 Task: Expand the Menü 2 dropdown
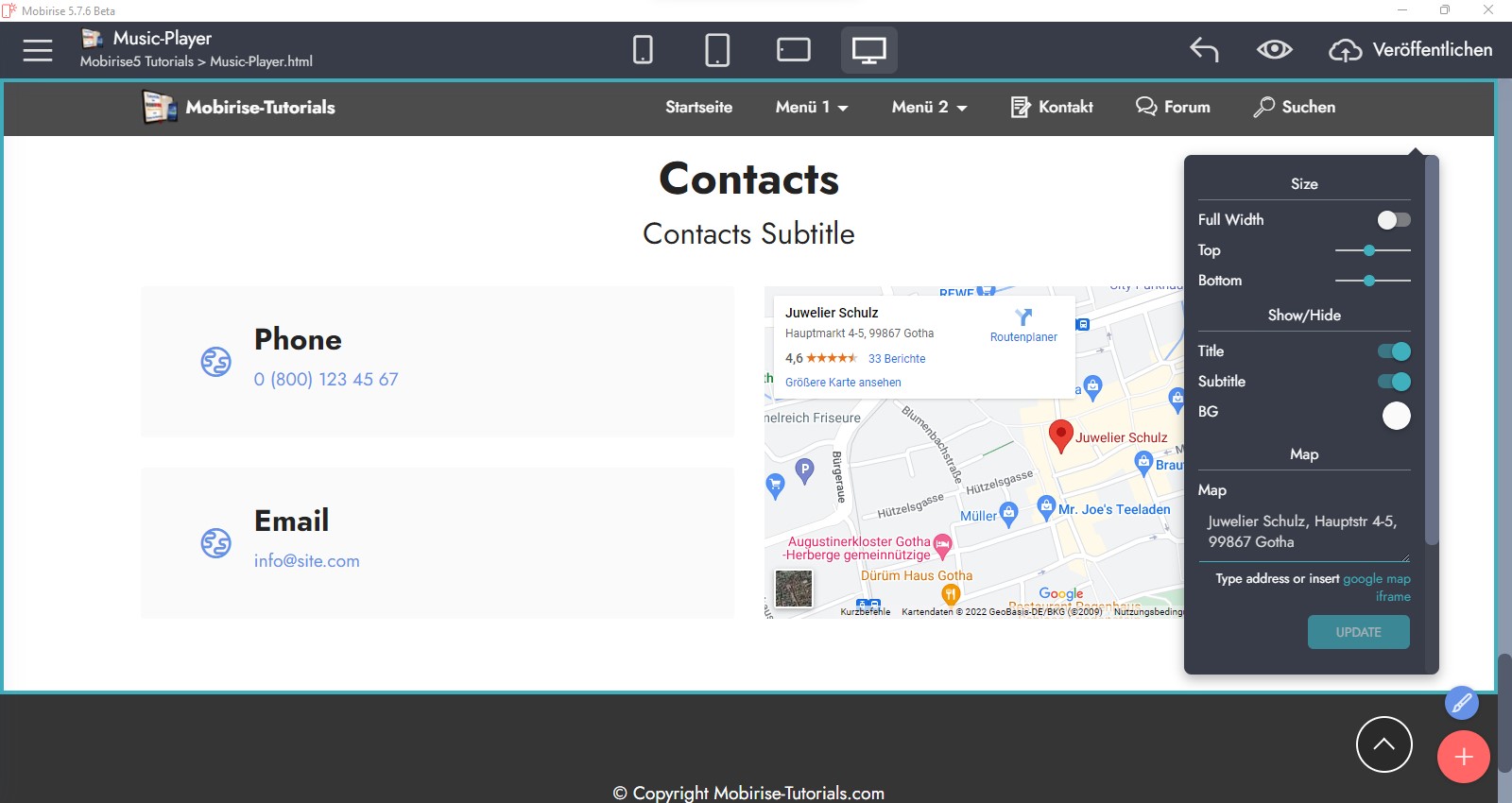click(x=928, y=108)
